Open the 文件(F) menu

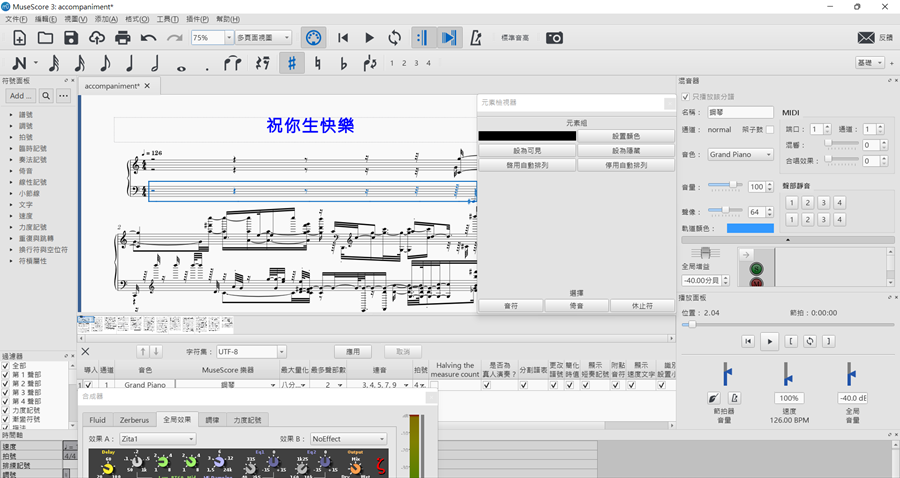(x=16, y=19)
